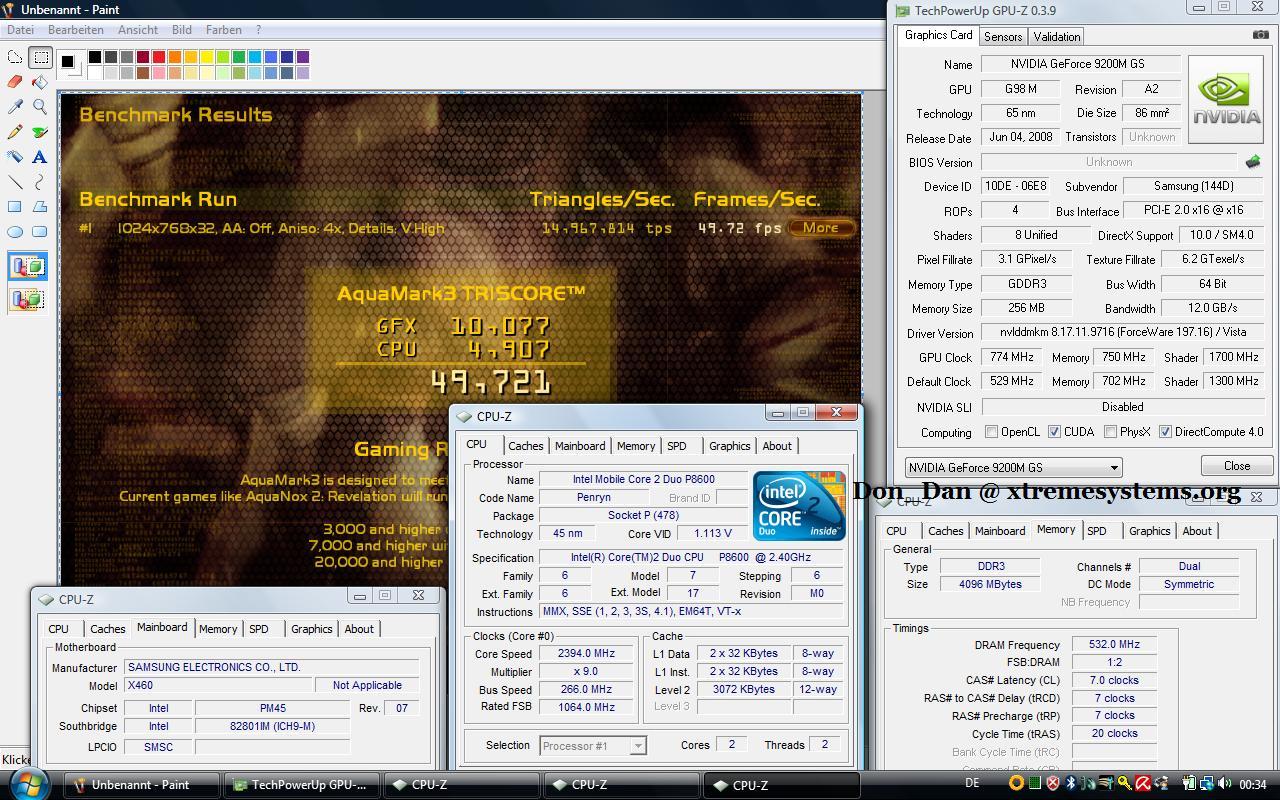Open the Windows Start orb
The height and width of the screenshot is (800, 1280).
29,783
